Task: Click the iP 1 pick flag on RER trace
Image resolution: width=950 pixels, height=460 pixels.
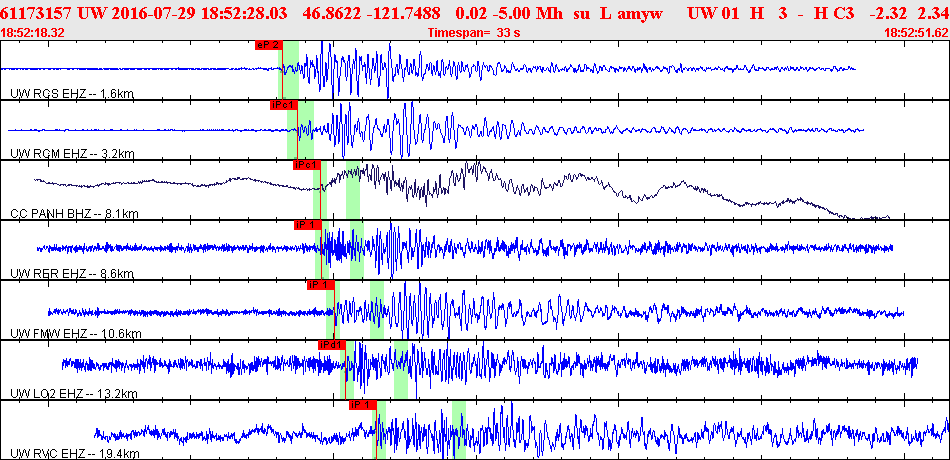Action: point(305,225)
